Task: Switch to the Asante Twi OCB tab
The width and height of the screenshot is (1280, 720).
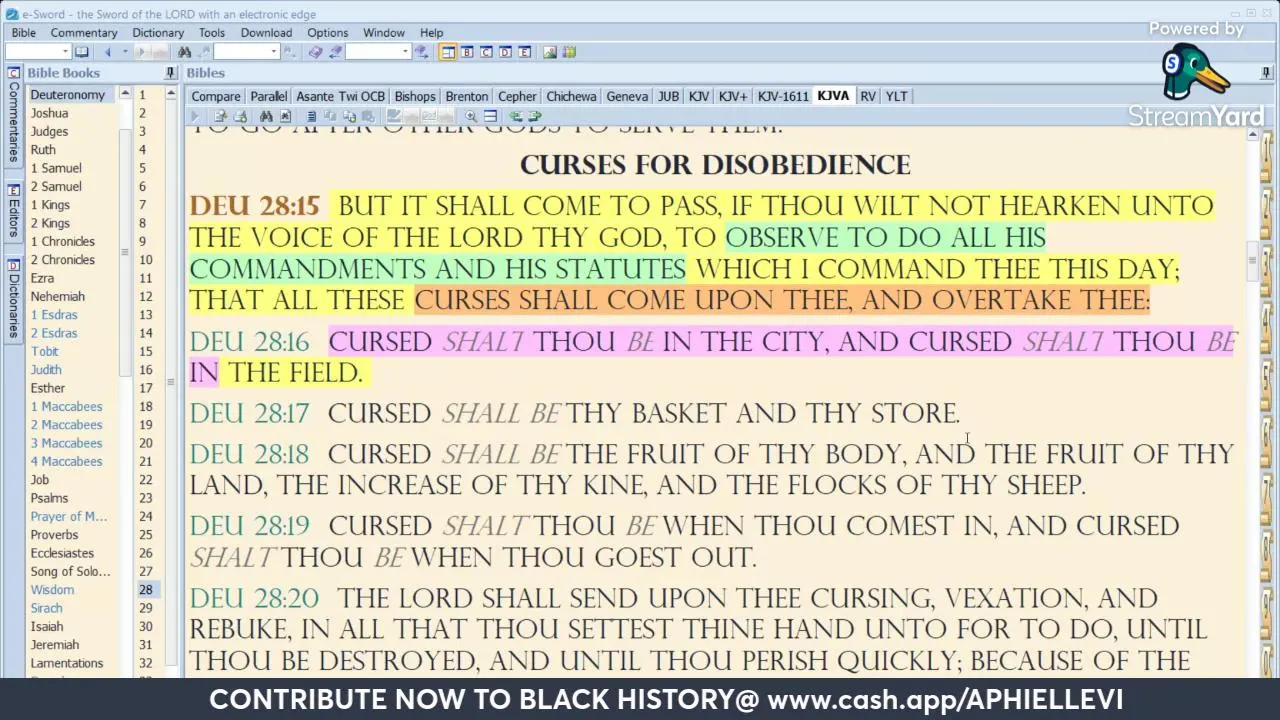Action: (x=340, y=96)
